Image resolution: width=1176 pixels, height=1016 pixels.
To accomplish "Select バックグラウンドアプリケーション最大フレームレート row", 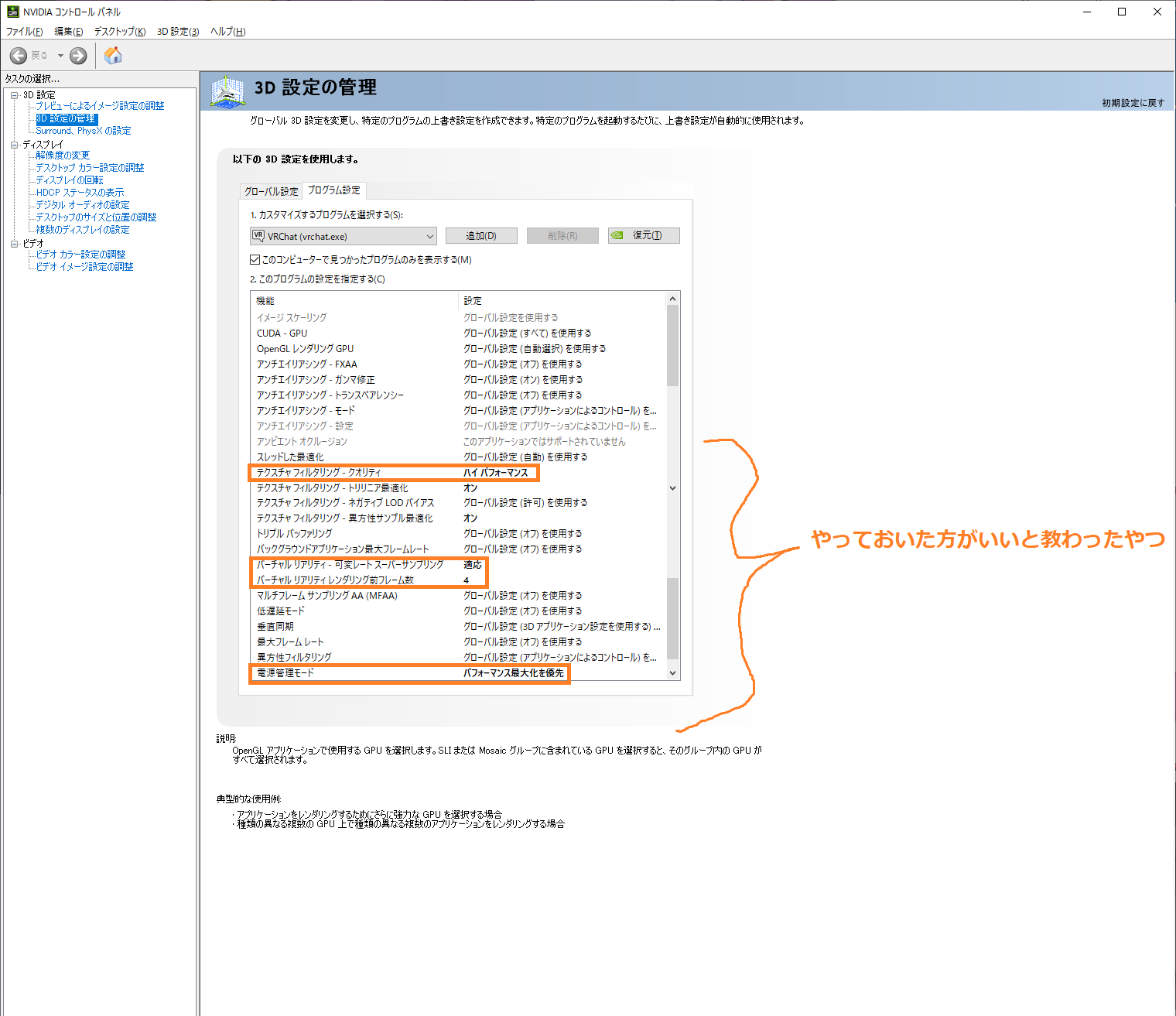I will click(x=458, y=549).
